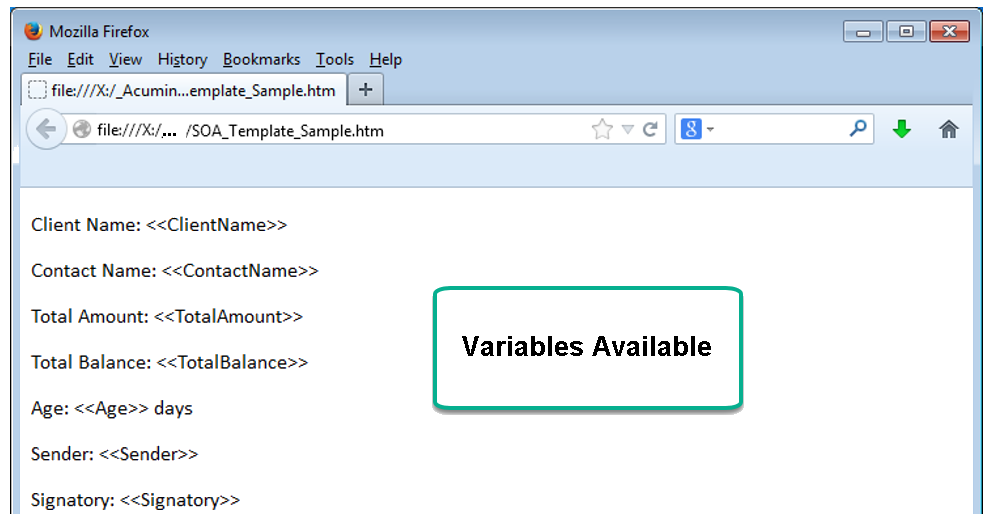Screen dimensions: 988x522
Task: Open the Bookmarks menu
Action: click(x=261, y=59)
